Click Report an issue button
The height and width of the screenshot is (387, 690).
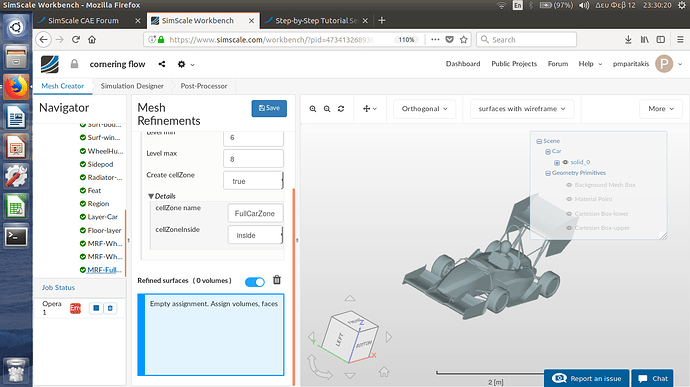tap(586, 378)
